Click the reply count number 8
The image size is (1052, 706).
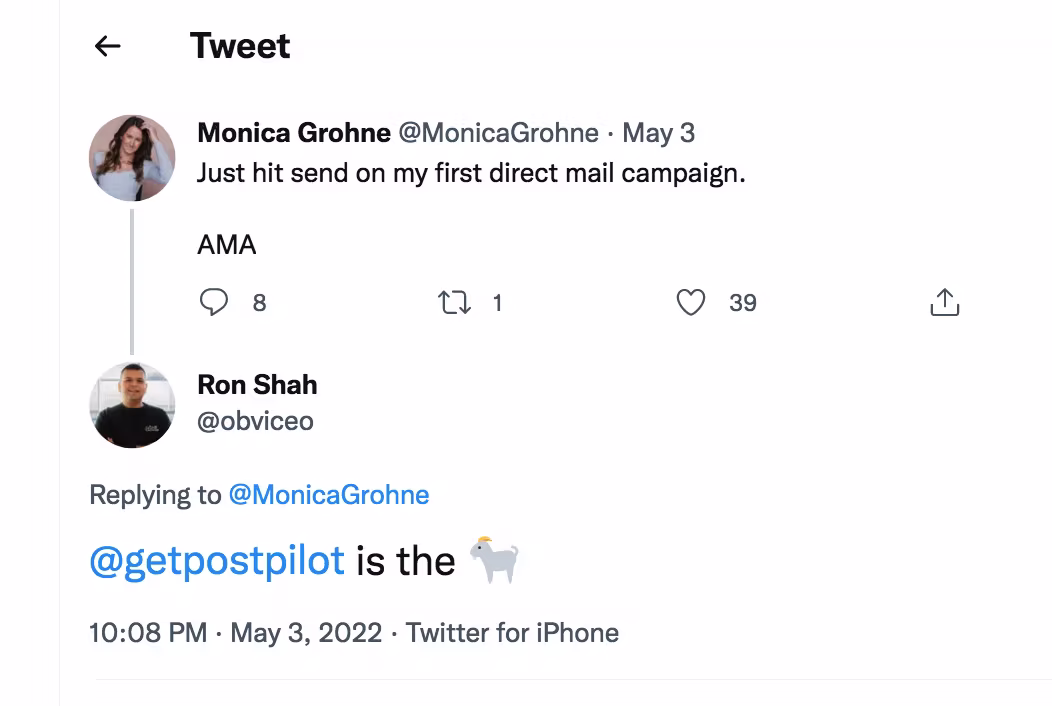coord(259,302)
